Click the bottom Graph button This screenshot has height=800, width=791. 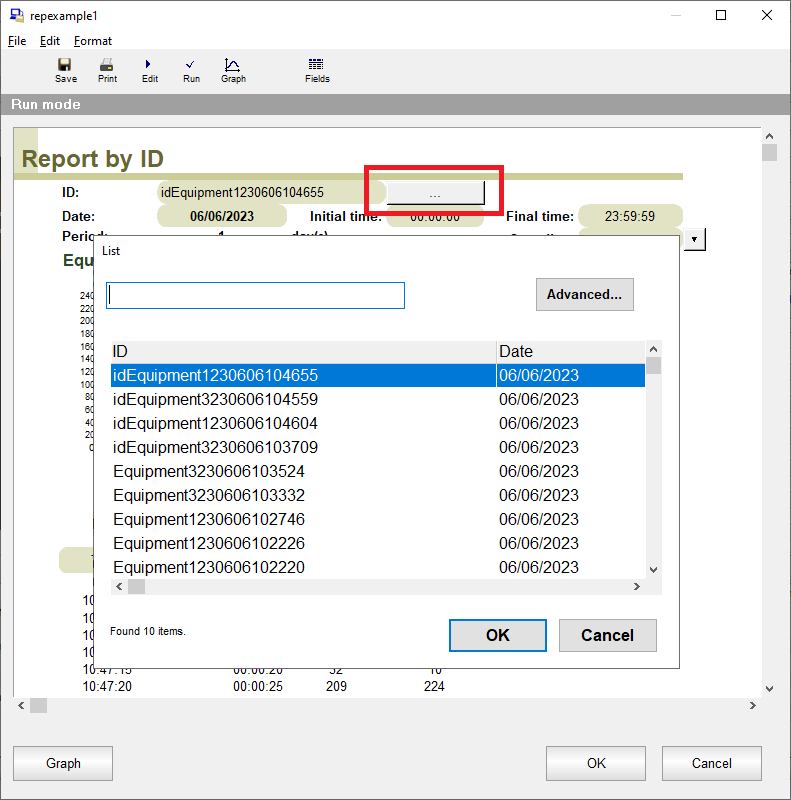click(63, 763)
